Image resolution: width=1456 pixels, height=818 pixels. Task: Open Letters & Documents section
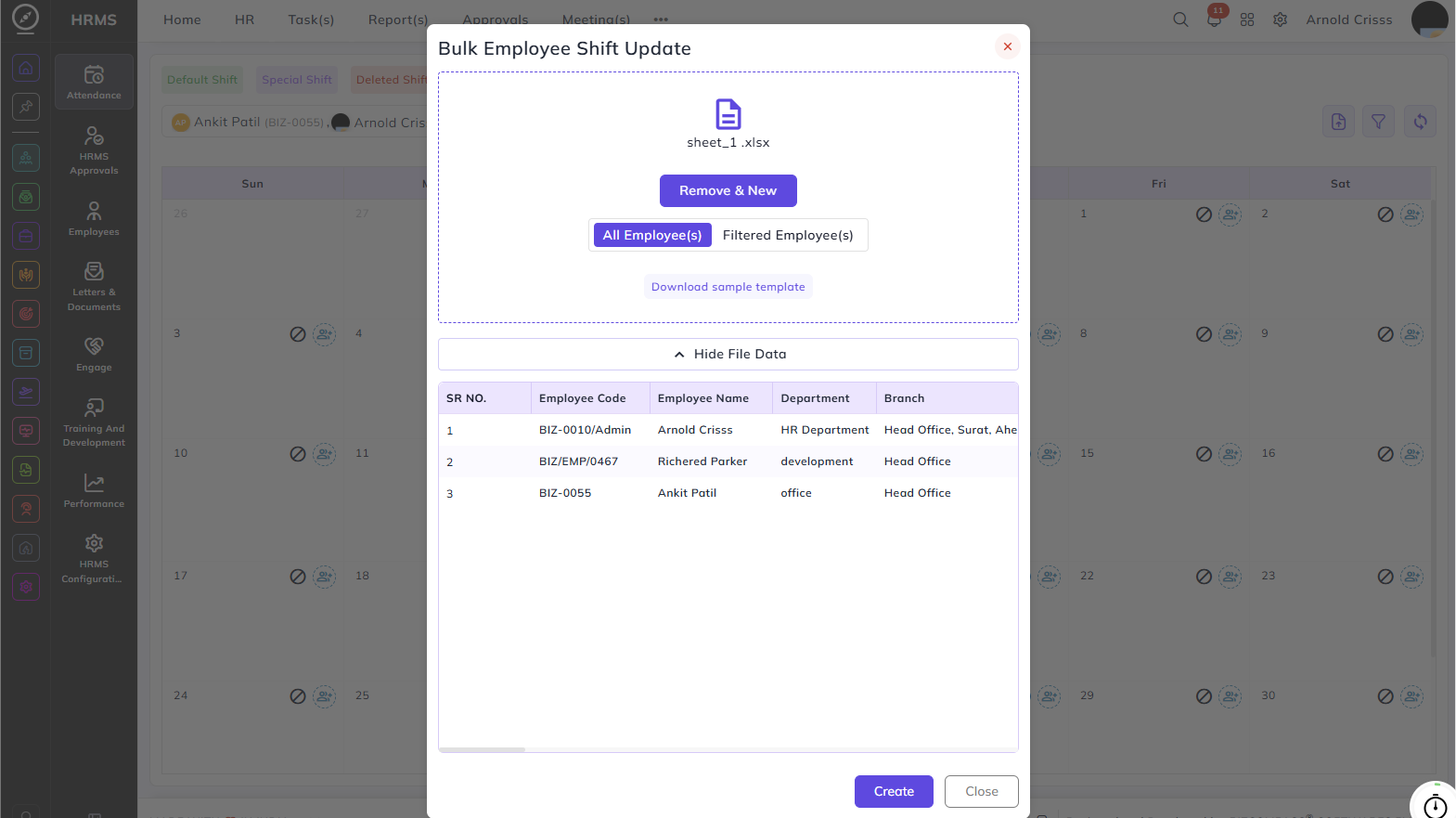(x=94, y=286)
